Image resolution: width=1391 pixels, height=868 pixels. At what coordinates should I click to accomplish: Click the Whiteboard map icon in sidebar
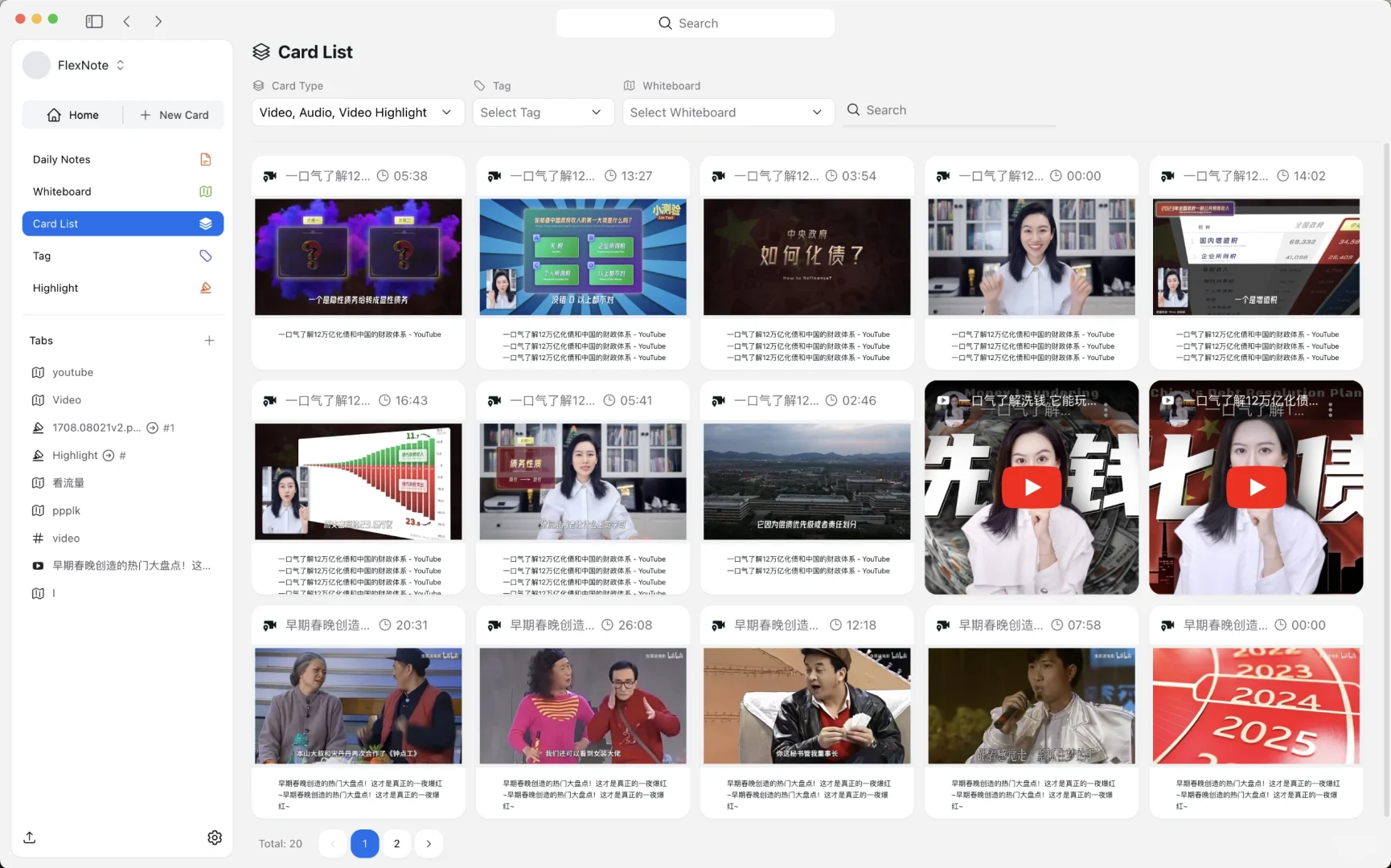[206, 191]
